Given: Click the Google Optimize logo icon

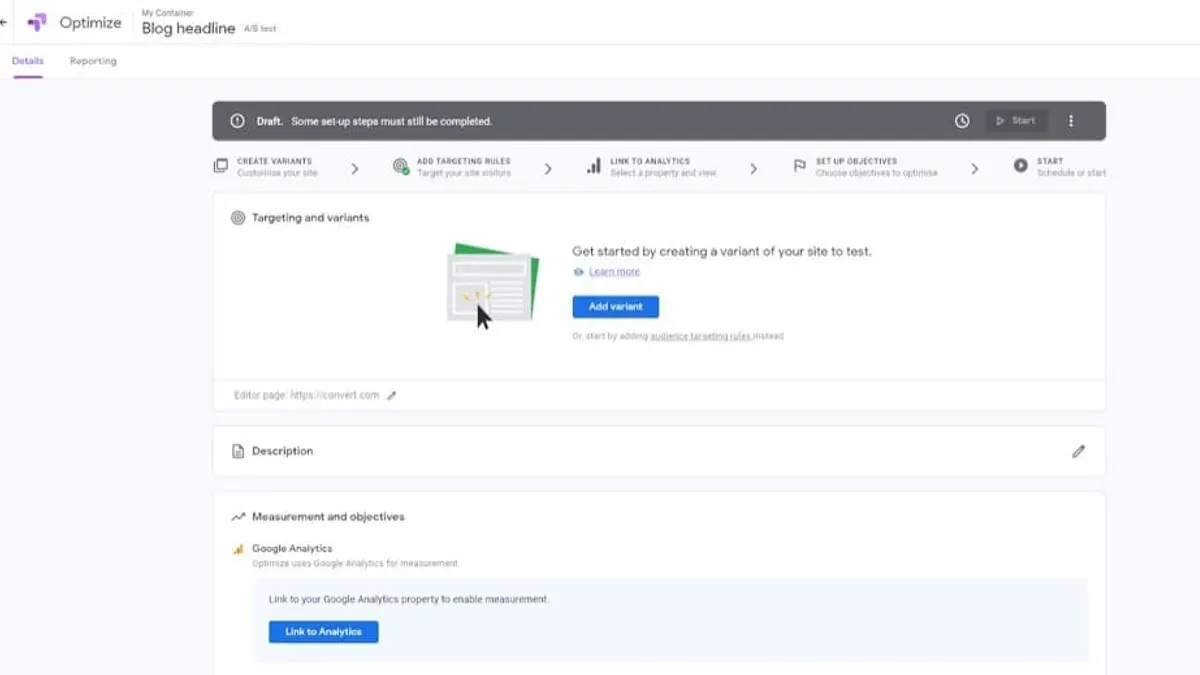Looking at the screenshot, I should click(x=37, y=22).
